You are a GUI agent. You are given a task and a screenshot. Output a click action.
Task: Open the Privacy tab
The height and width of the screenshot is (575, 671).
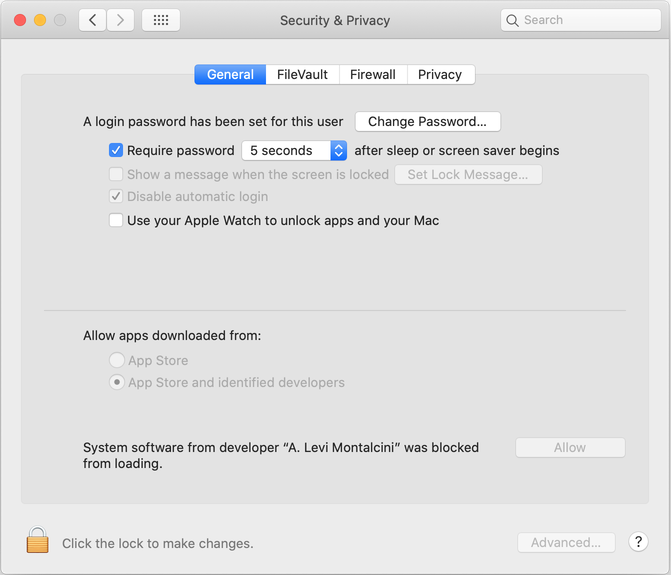tap(440, 74)
